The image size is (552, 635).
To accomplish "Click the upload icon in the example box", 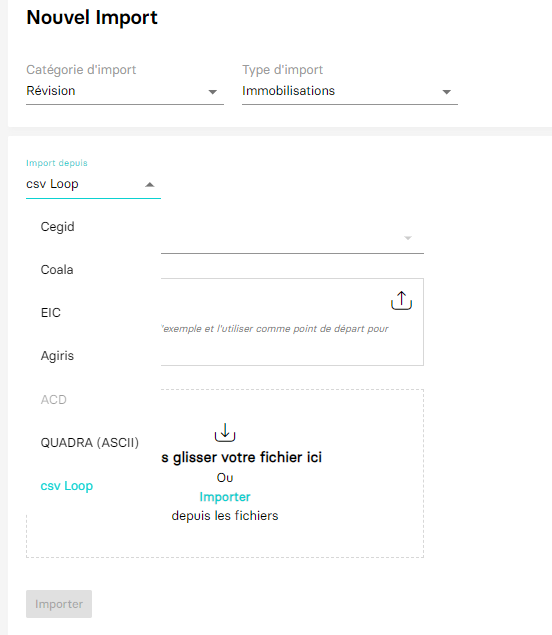I will [x=401, y=300].
